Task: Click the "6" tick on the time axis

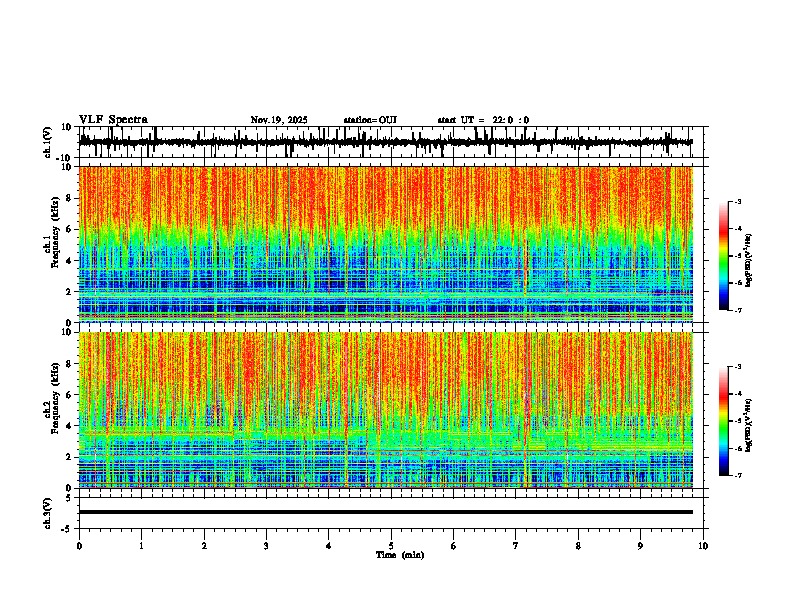Action: tap(454, 546)
